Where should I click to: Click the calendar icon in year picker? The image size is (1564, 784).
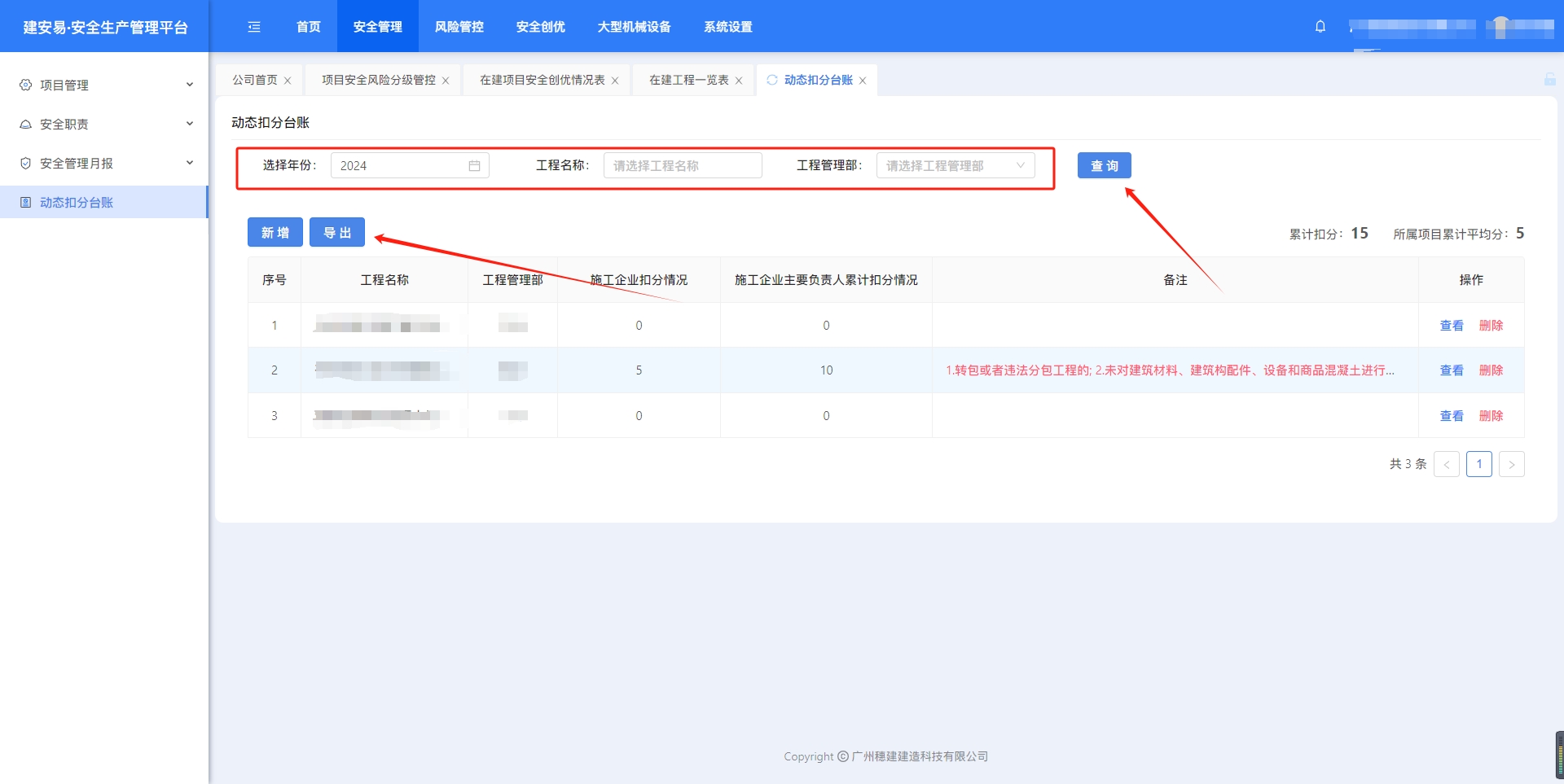pyautogui.click(x=474, y=166)
